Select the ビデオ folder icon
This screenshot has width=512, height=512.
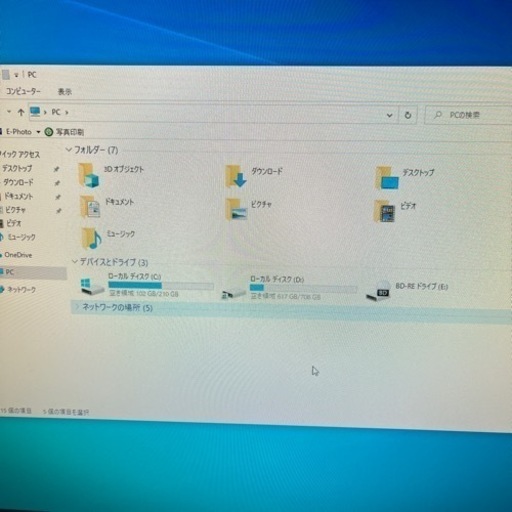[384, 211]
